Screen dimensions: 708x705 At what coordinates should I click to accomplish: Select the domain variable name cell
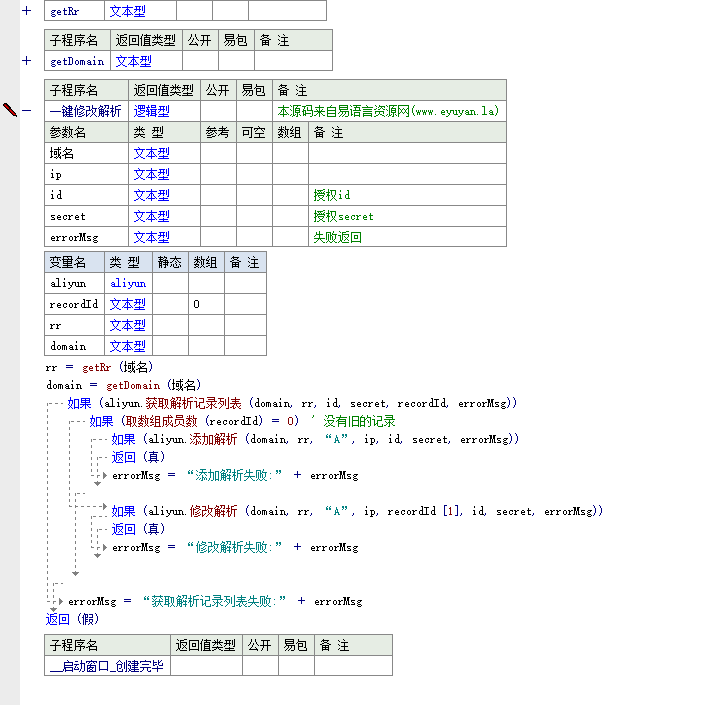coord(75,346)
